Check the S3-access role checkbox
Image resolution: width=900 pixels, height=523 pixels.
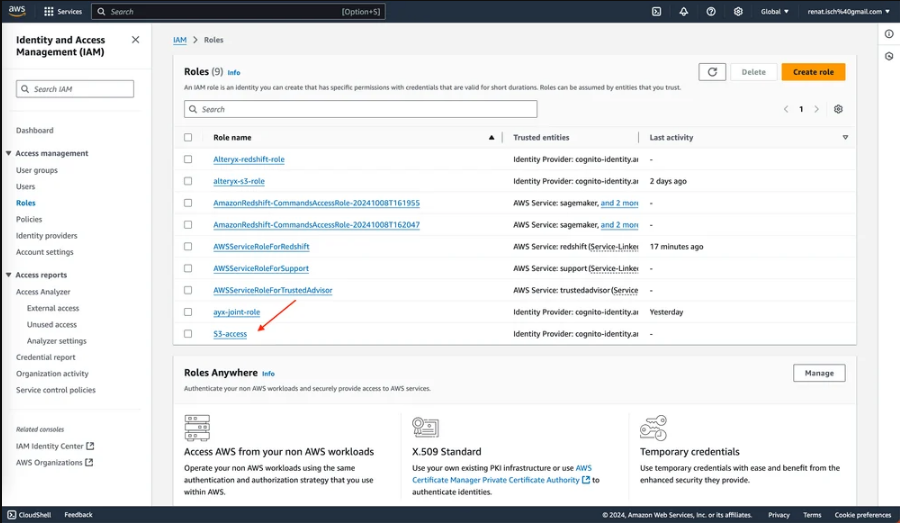[188, 334]
